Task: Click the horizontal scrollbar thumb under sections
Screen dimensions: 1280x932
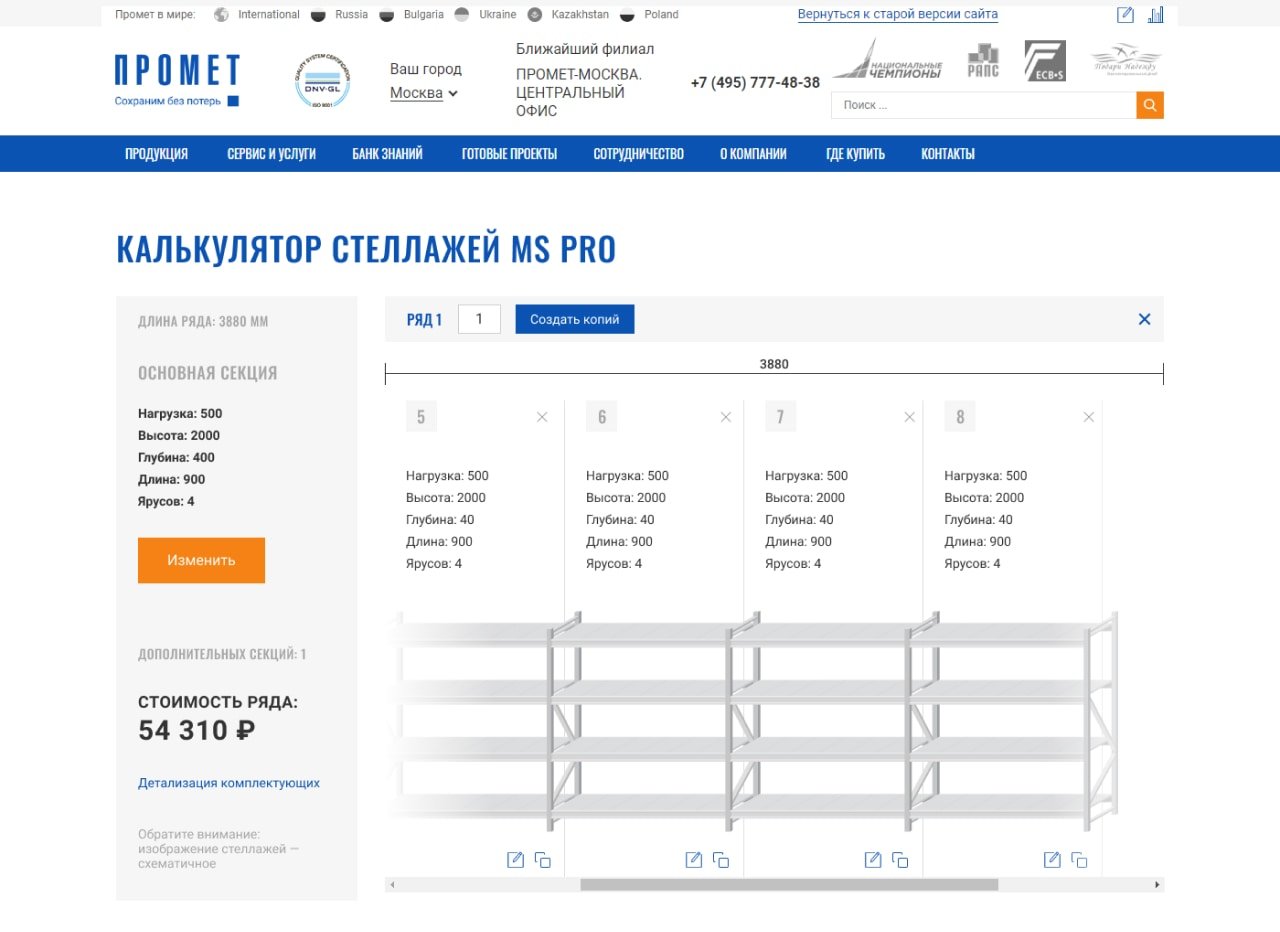Action: point(789,885)
